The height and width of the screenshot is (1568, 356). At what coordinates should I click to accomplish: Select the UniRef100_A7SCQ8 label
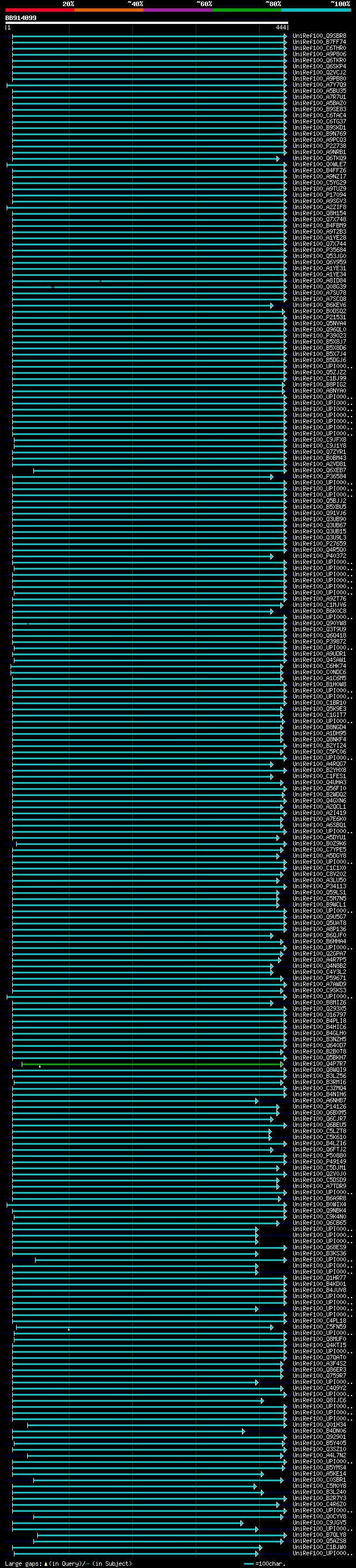click(x=319, y=299)
